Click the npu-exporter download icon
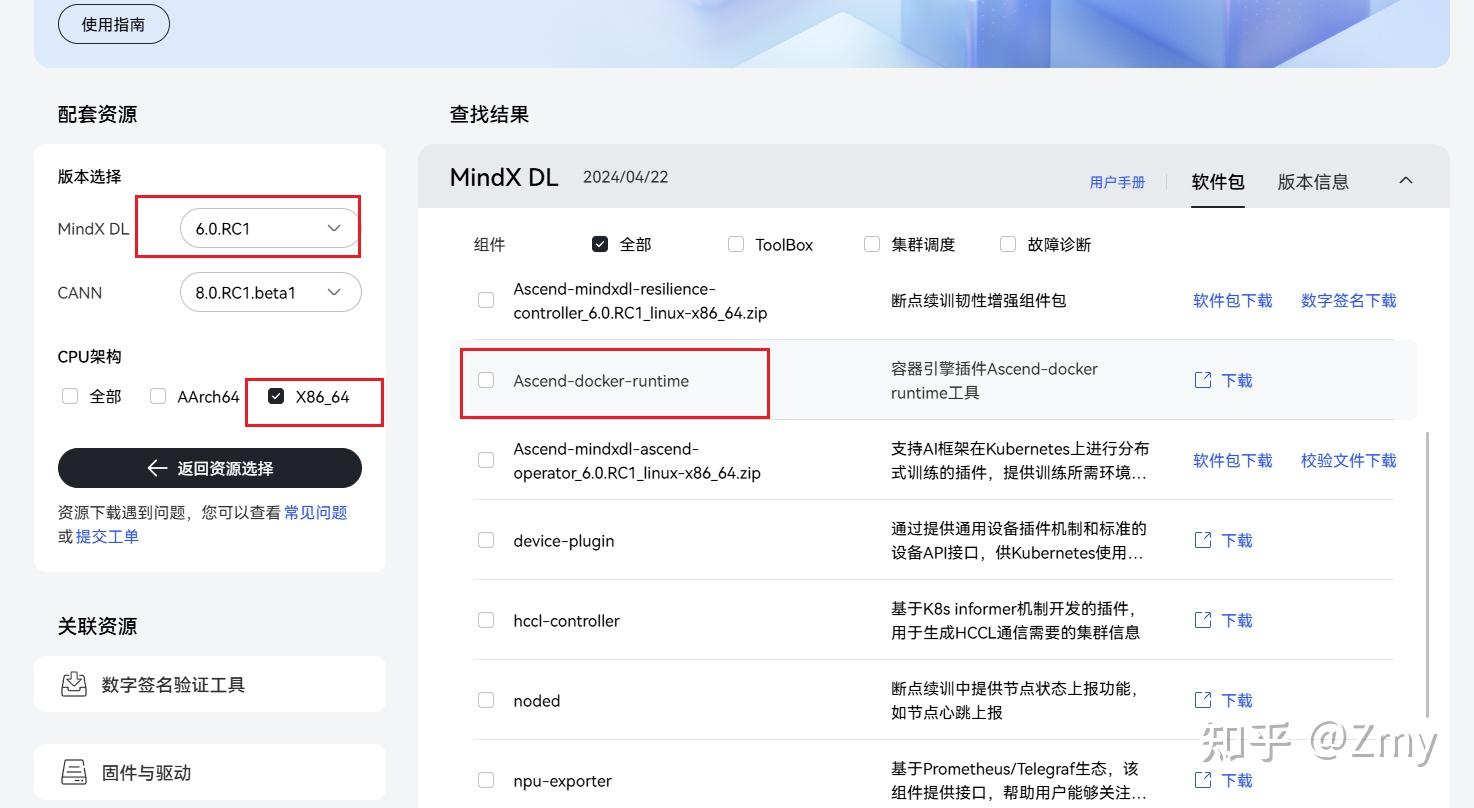1474x808 pixels. (1202, 780)
